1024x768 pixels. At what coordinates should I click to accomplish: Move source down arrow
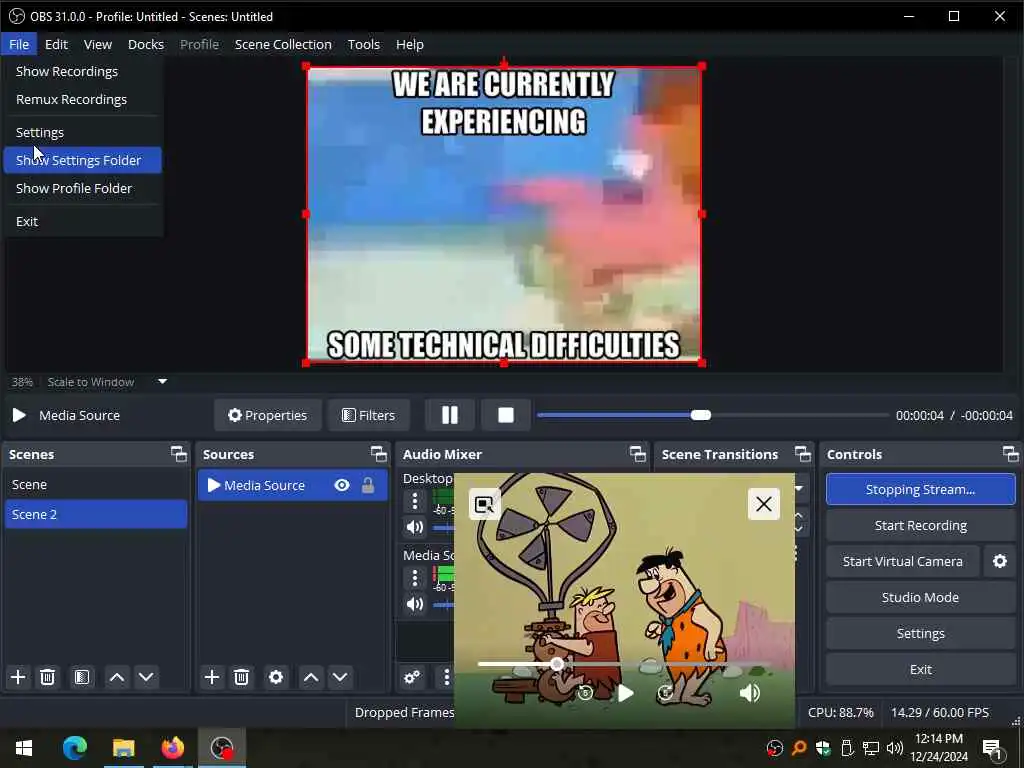pyautogui.click(x=340, y=677)
